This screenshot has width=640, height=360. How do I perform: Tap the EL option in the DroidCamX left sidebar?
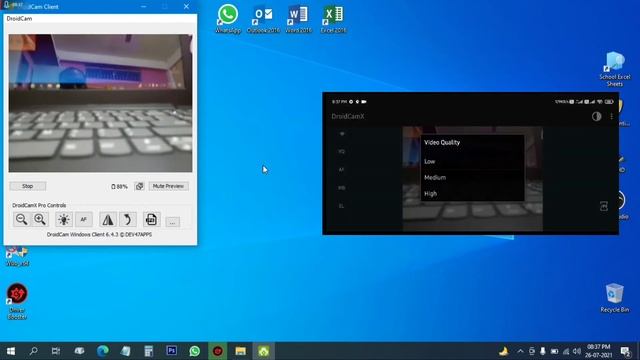(342, 206)
